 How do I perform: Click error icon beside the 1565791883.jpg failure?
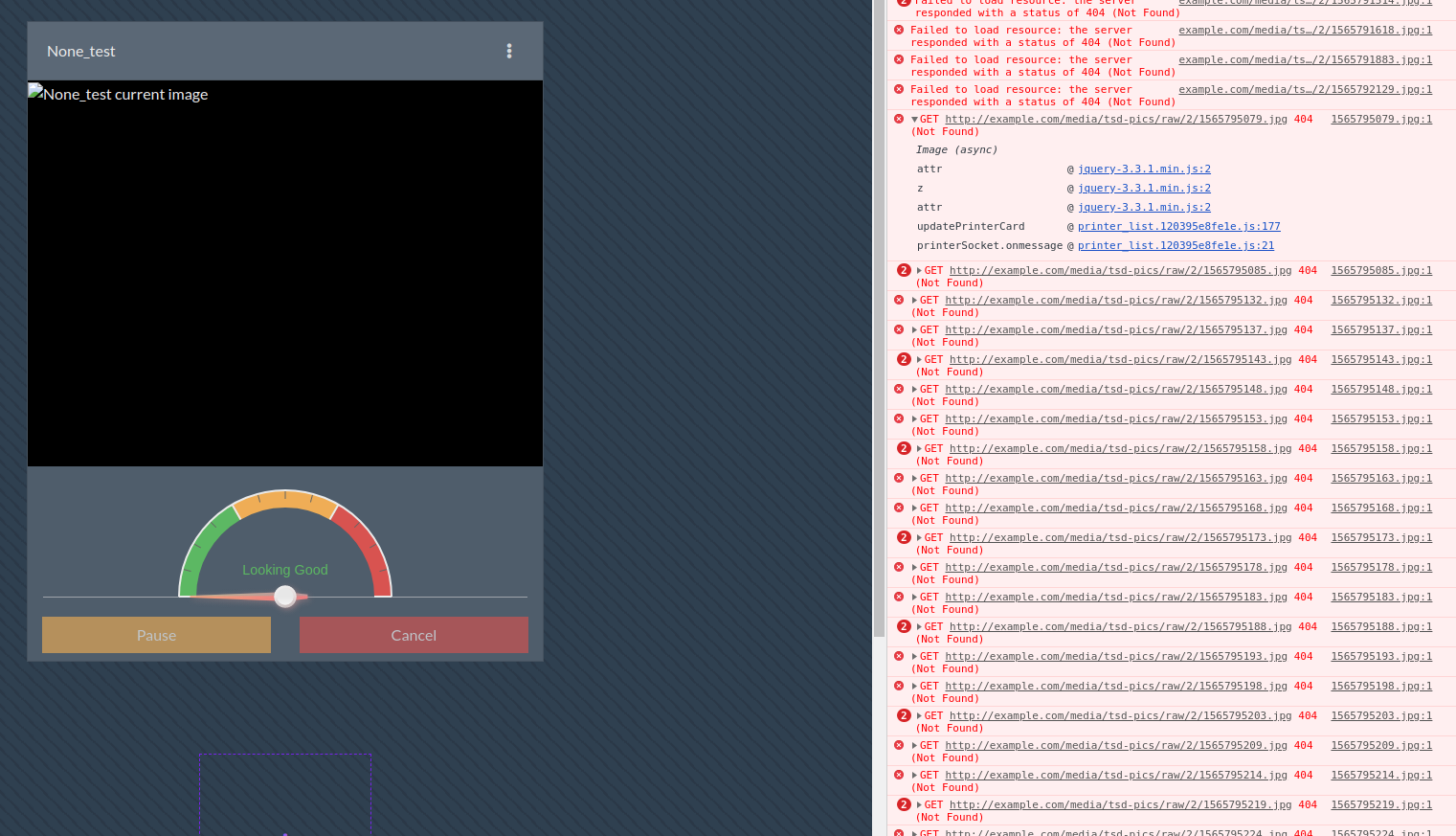tap(899, 59)
